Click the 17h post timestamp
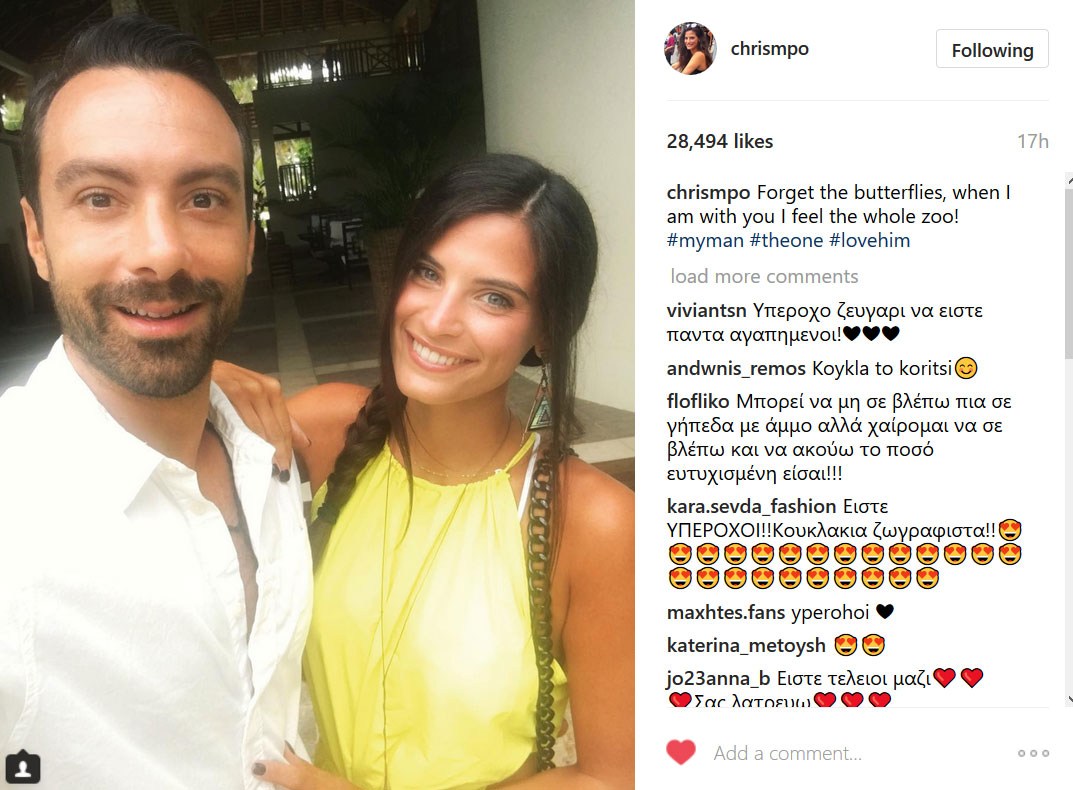Screen dimensions: 1073x790 pyautogui.click(x=1033, y=141)
